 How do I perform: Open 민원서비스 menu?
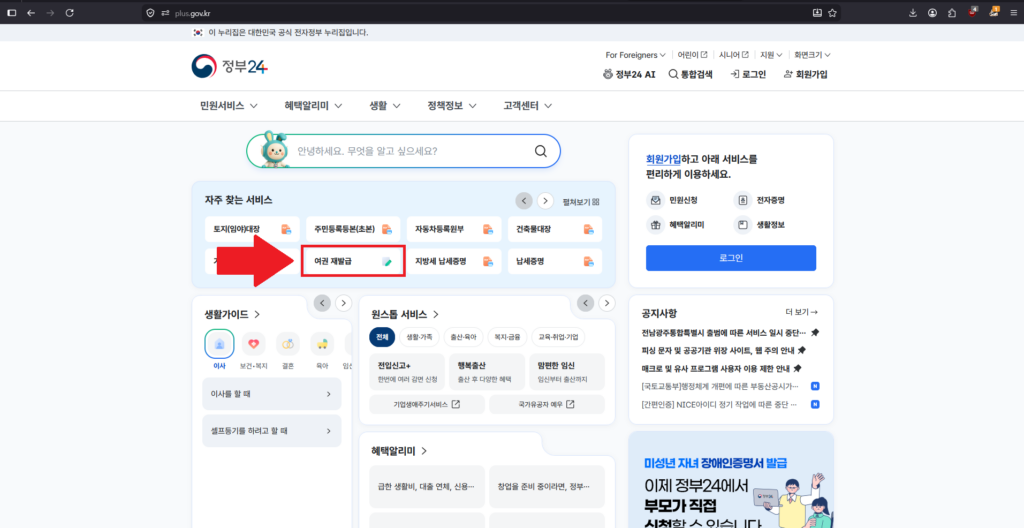coord(229,105)
